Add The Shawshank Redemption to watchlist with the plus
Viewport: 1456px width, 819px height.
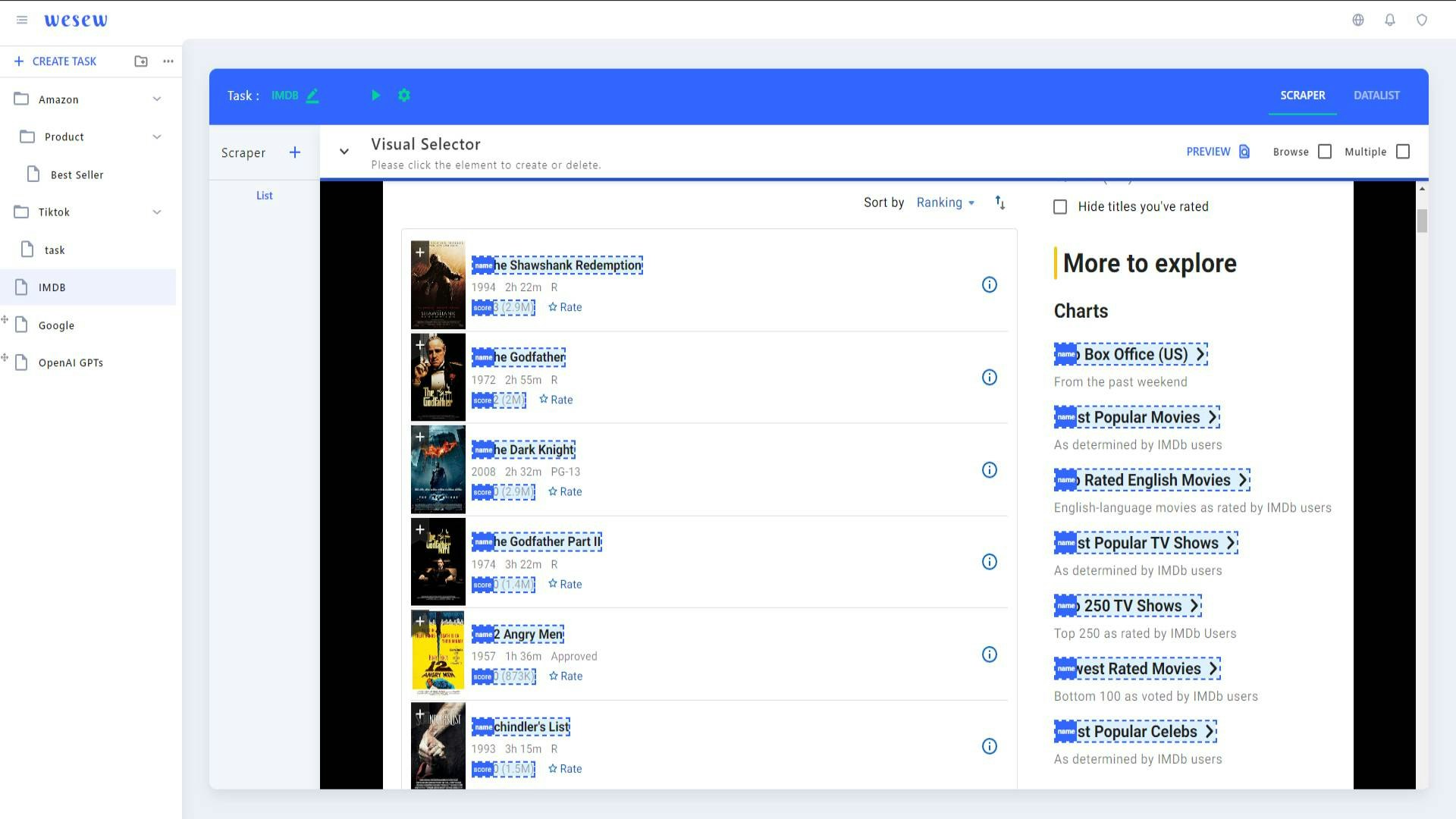click(x=420, y=253)
